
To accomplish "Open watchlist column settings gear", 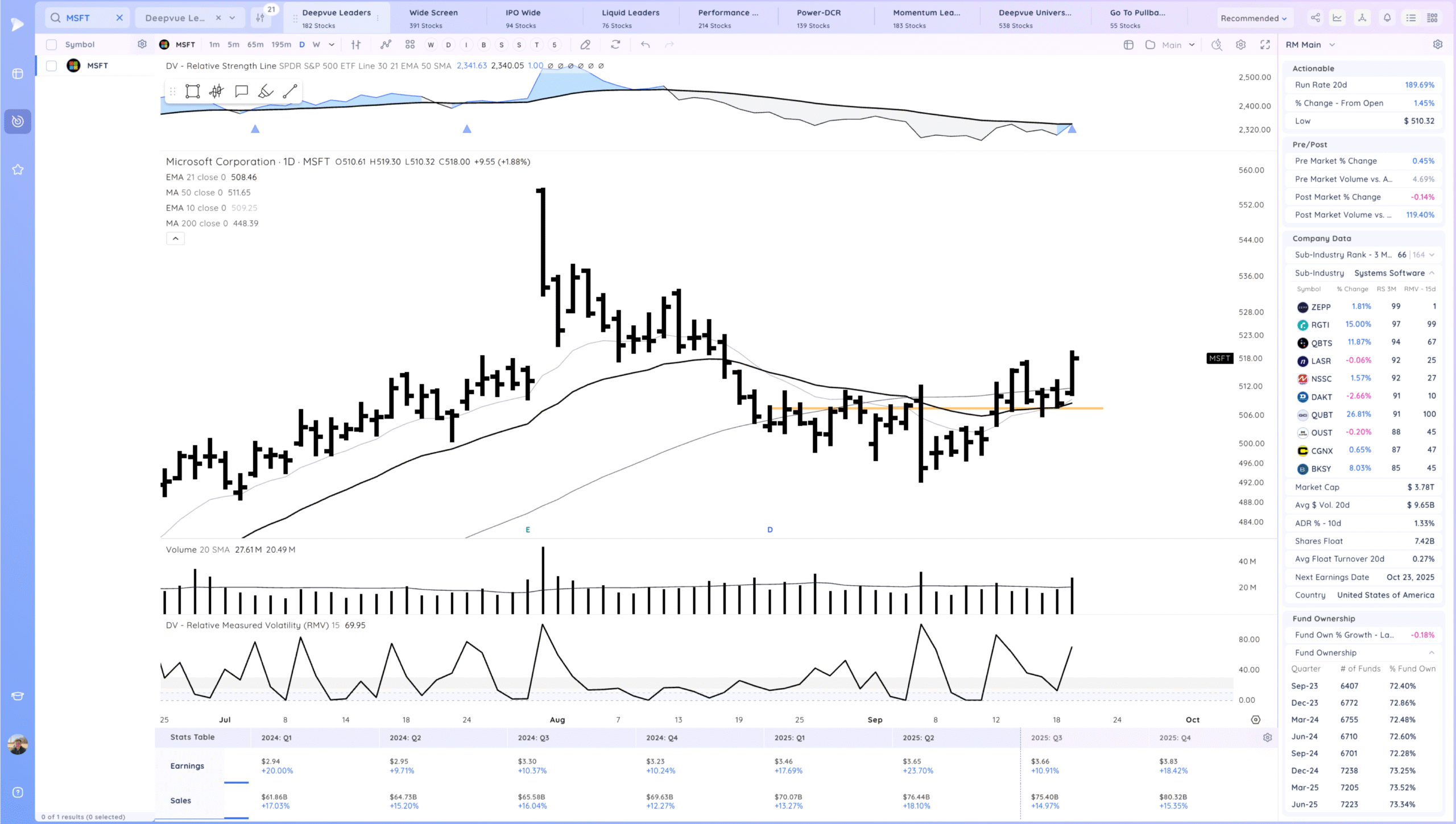I will pos(142,44).
